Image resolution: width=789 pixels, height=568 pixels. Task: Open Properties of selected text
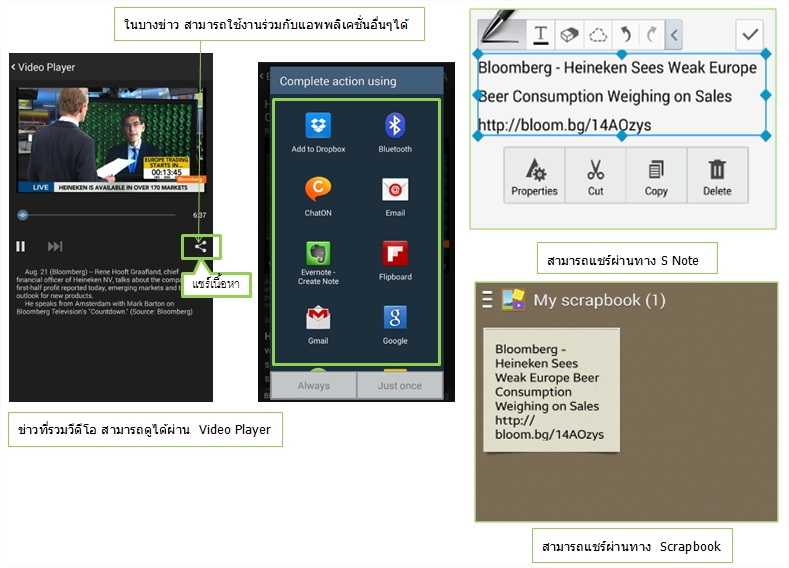534,176
